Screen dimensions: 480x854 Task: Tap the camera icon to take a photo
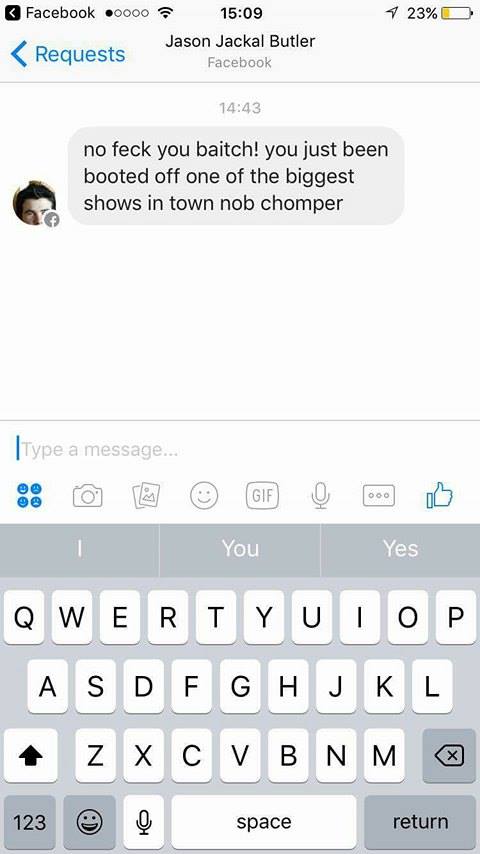pos(88,496)
